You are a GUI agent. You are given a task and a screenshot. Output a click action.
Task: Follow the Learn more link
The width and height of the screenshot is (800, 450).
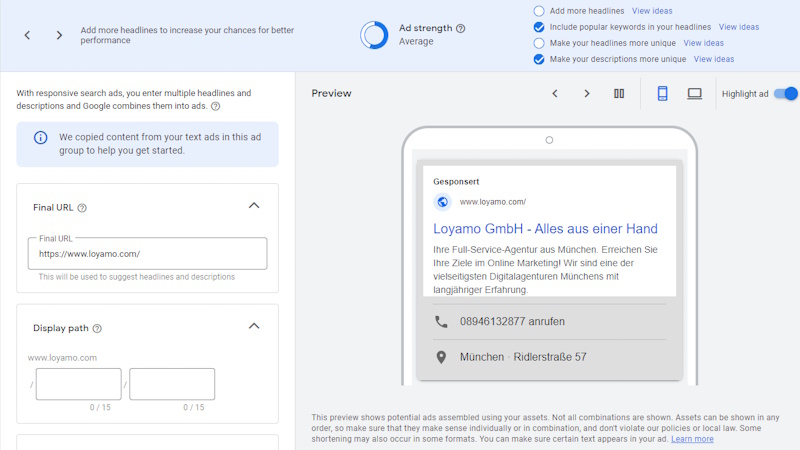pyautogui.click(x=692, y=439)
